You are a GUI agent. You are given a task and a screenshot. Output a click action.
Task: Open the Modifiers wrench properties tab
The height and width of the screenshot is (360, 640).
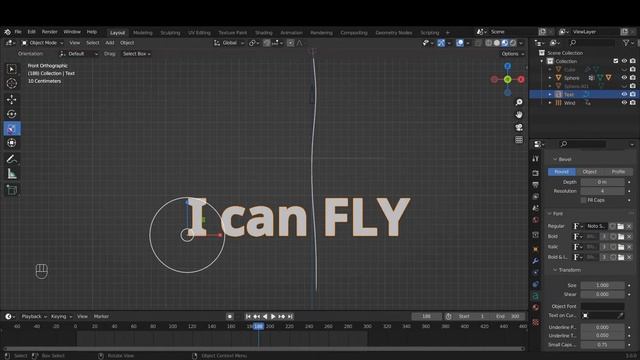click(x=536, y=260)
